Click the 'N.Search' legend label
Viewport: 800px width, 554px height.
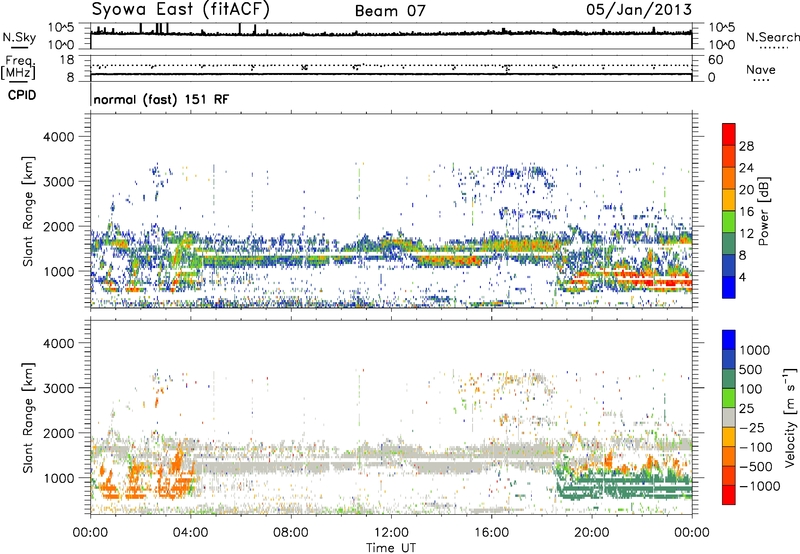pyautogui.click(x=772, y=37)
